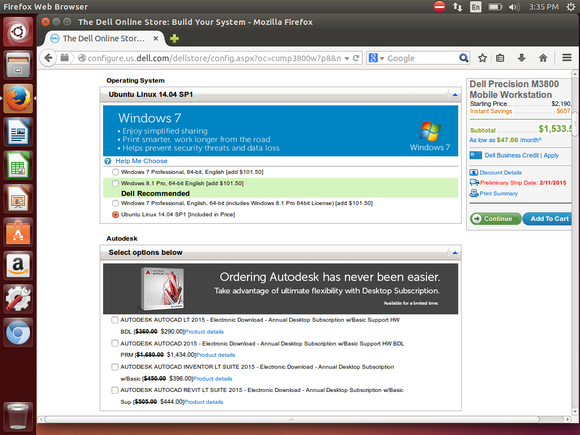Collapse the Autodesk options section arrow
Image resolution: width=580 pixels, height=435 pixels.
pos(455,253)
